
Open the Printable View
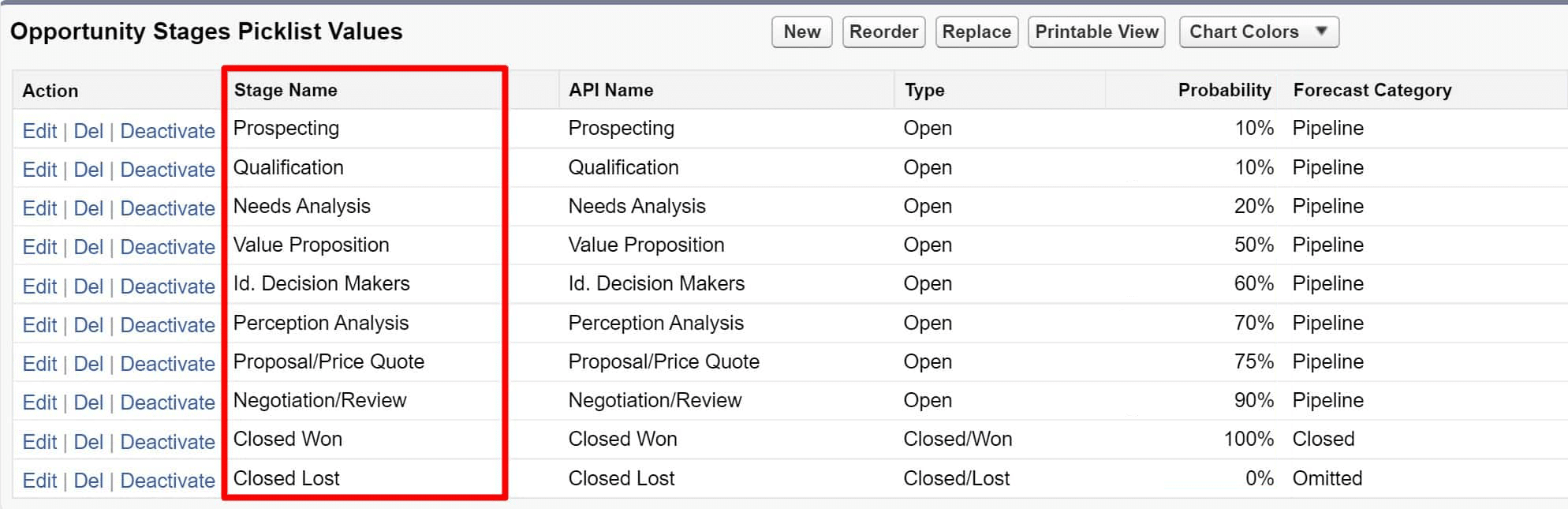[1096, 32]
